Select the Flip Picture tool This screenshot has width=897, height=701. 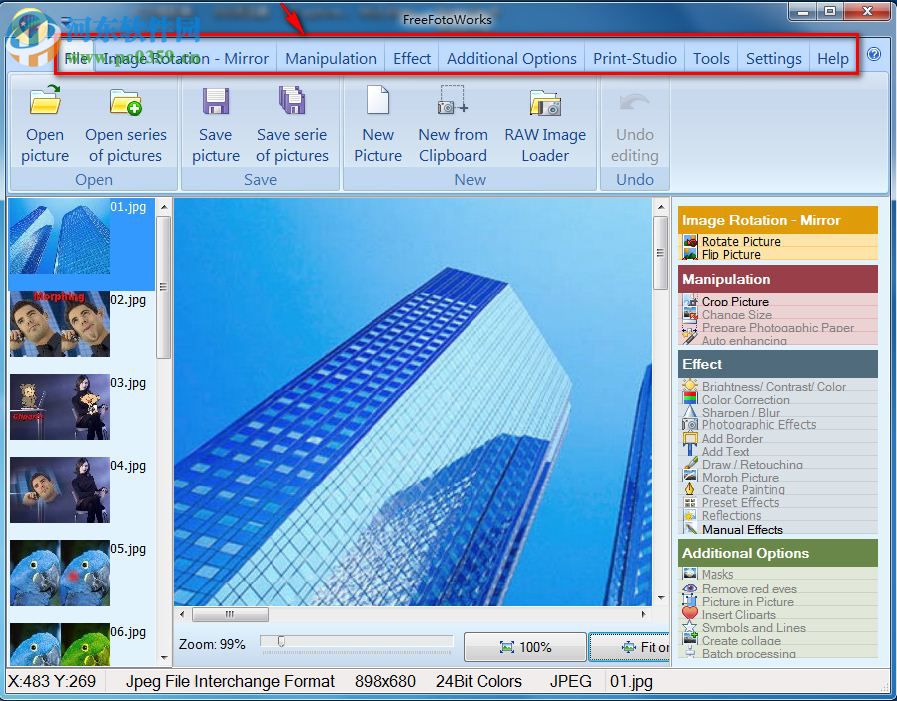click(735, 254)
